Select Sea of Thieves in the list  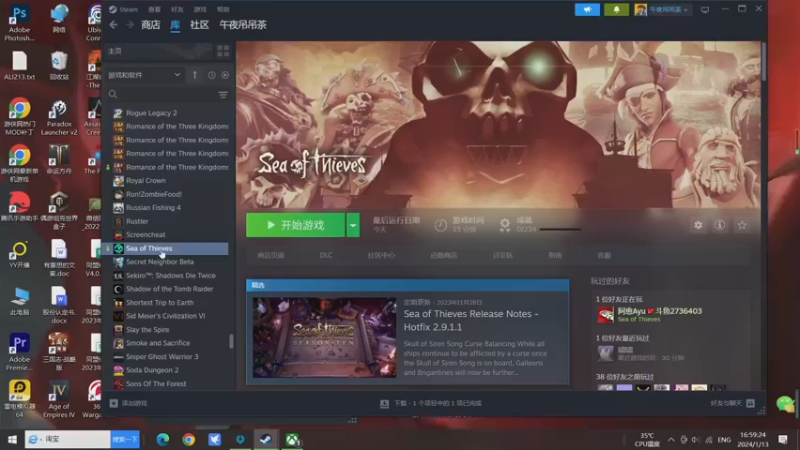tap(167, 248)
